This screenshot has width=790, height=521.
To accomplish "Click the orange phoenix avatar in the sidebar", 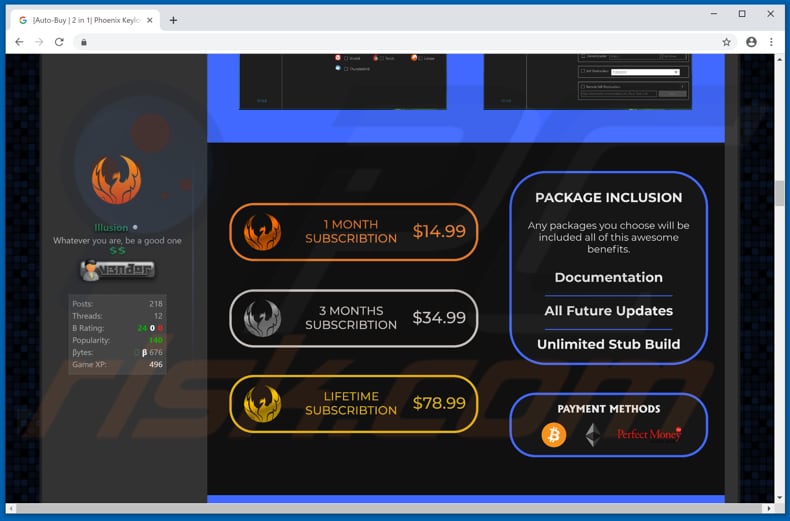I will [x=117, y=180].
